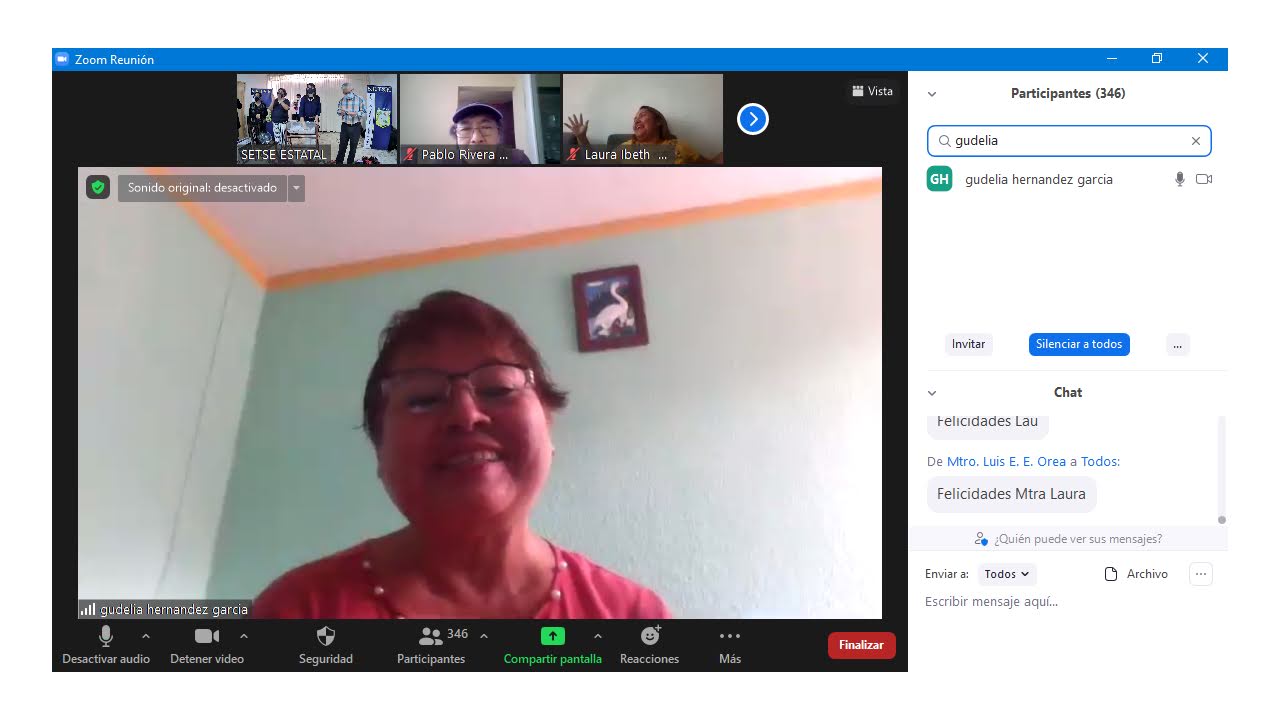Image resolution: width=1280 pixels, height=720 pixels.
Task: Click the green encryption shield icon
Action: tap(97, 188)
